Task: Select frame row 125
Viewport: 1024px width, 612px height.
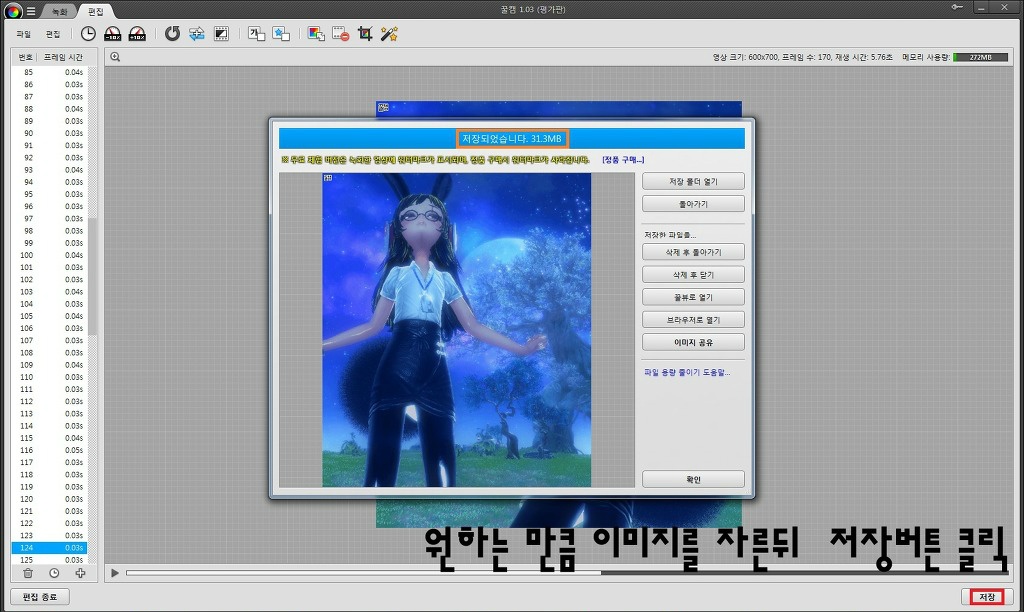Action: (x=49, y=560)
